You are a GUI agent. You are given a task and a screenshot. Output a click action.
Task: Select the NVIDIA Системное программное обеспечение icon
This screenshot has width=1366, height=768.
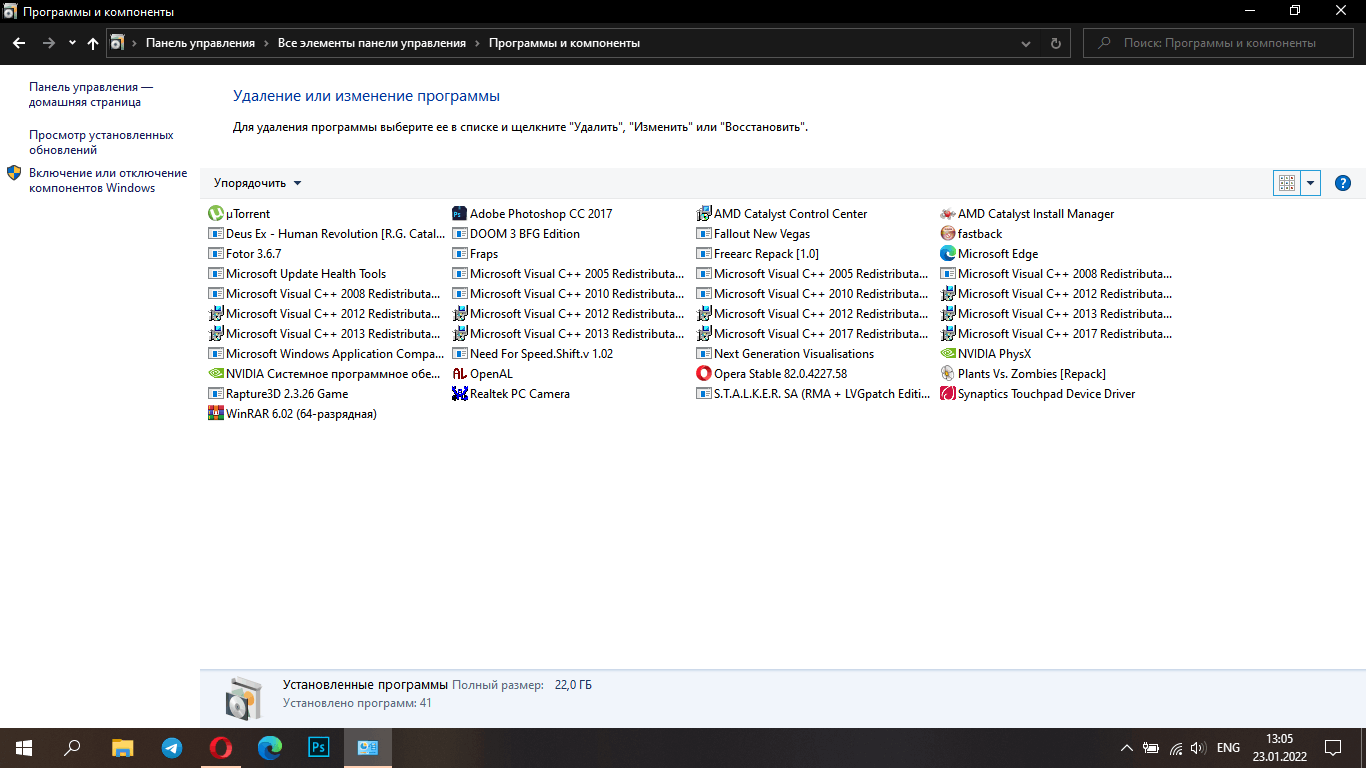click(x=215, y=373)
